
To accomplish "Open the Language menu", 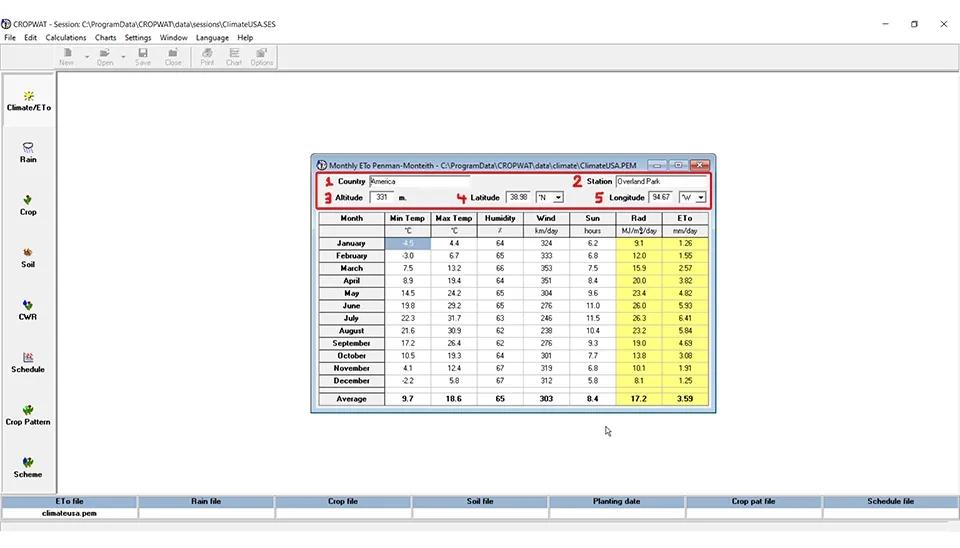I will point(212,38).
